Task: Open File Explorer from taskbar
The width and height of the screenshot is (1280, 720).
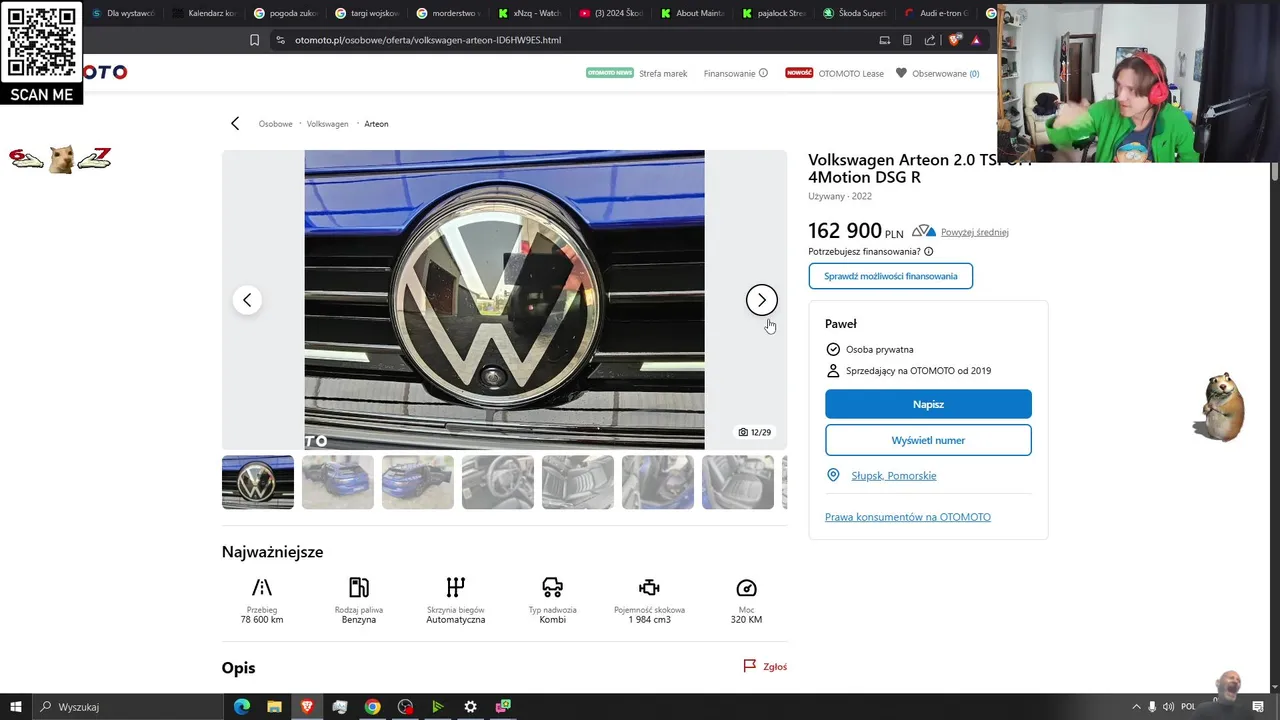Action: pyautogui.click(x=274, y=706)
